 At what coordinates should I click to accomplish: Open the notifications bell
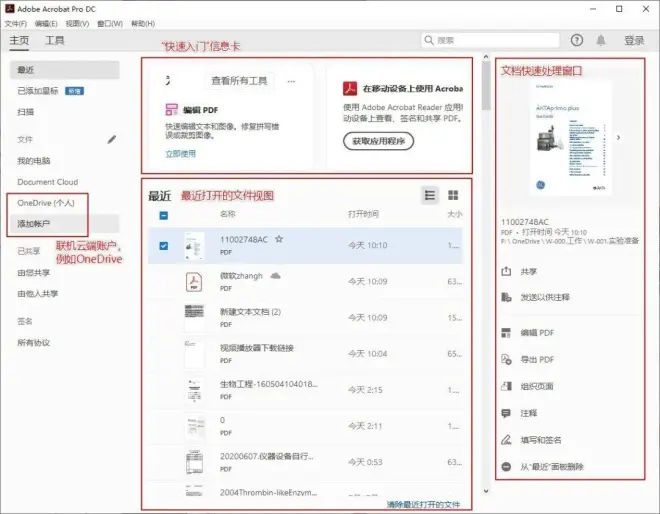[601, 40]
